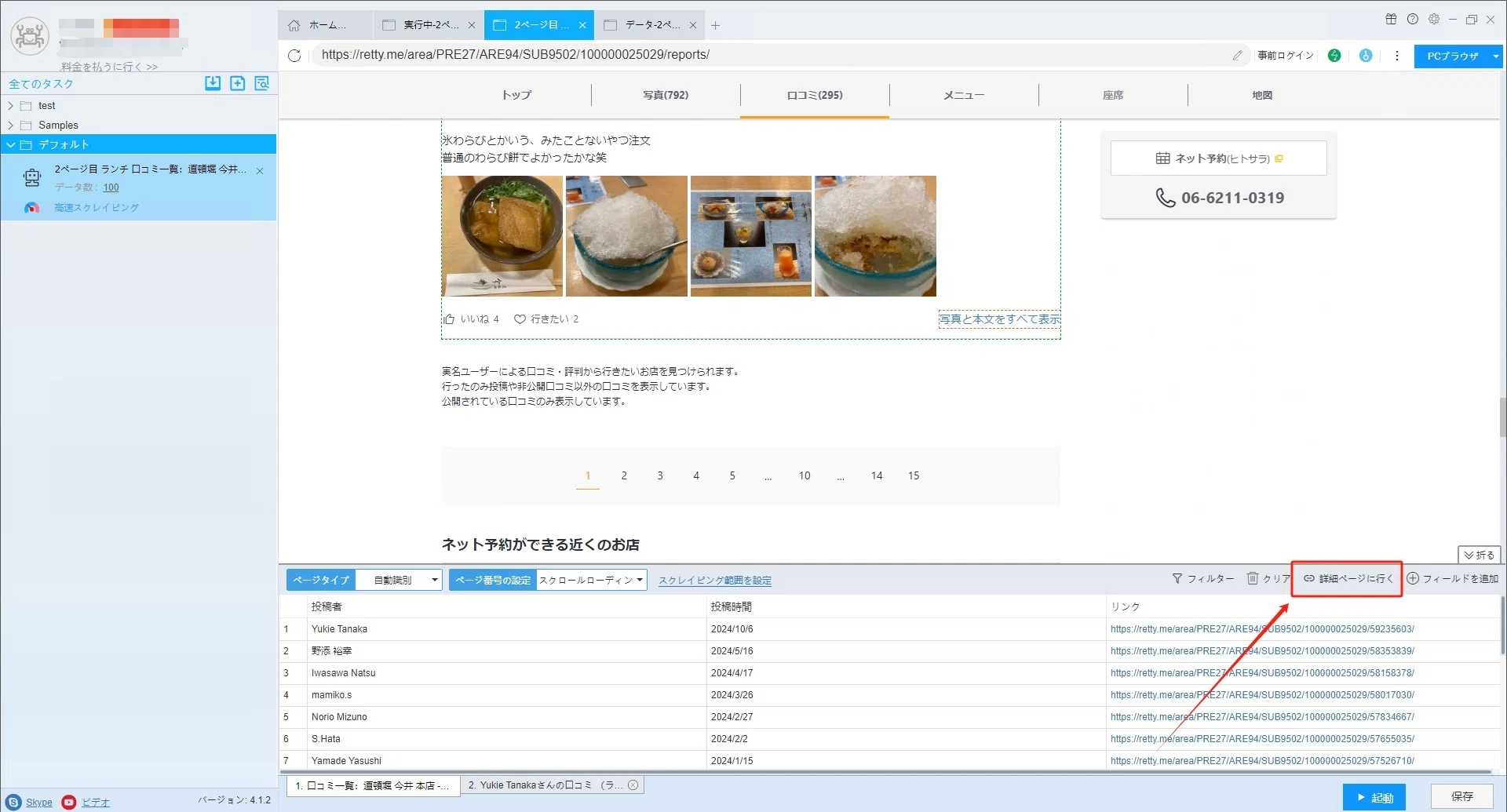Close the 実行中 tab
1507x812 pixels.
click(472, 25)
